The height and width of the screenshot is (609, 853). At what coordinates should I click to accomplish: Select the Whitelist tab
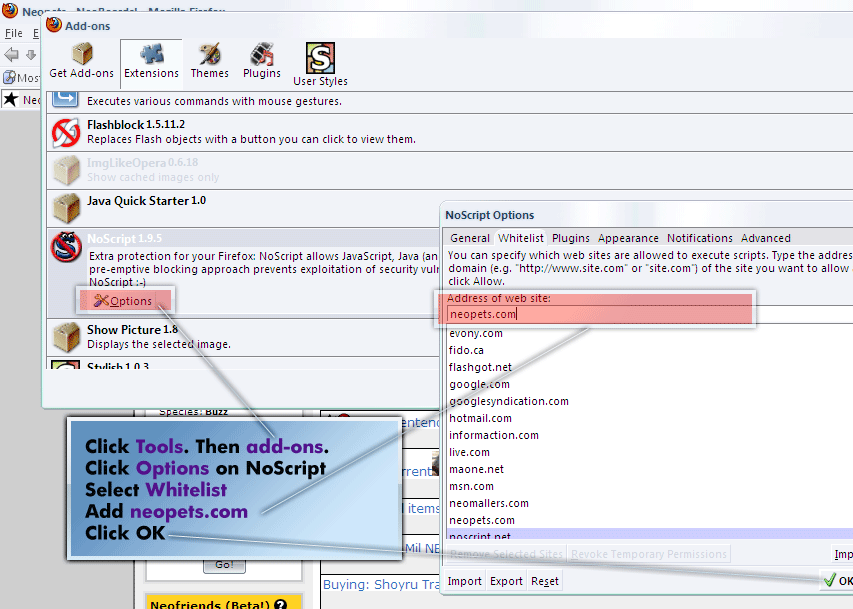pos(521,238)
